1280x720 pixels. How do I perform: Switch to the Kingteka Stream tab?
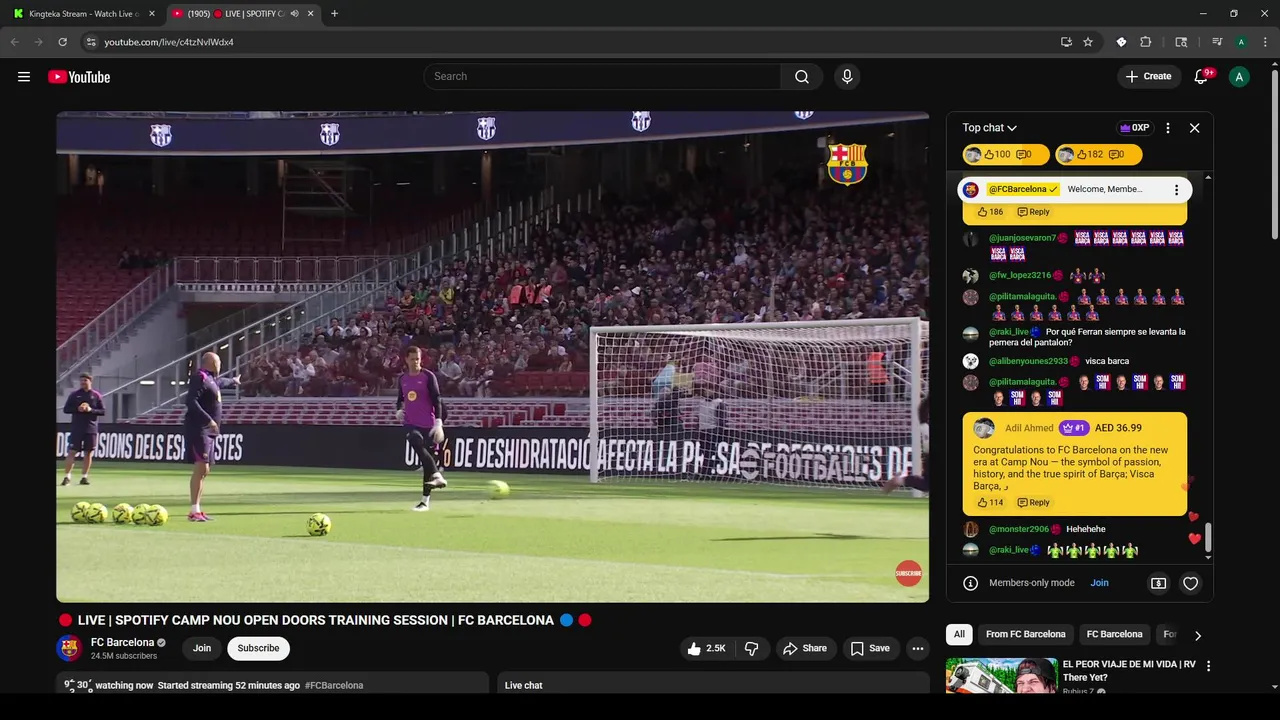84,14
